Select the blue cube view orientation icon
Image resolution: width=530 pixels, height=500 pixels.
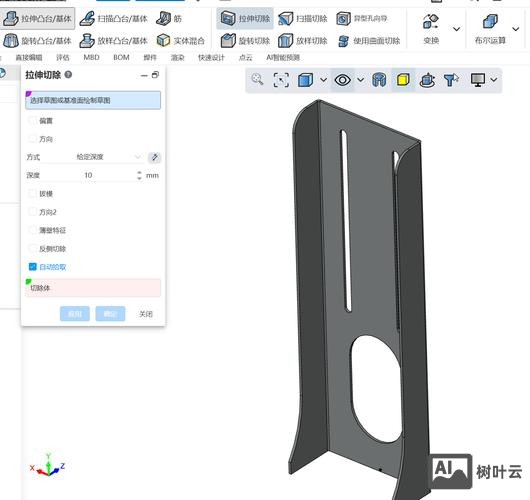coord(306,80)
